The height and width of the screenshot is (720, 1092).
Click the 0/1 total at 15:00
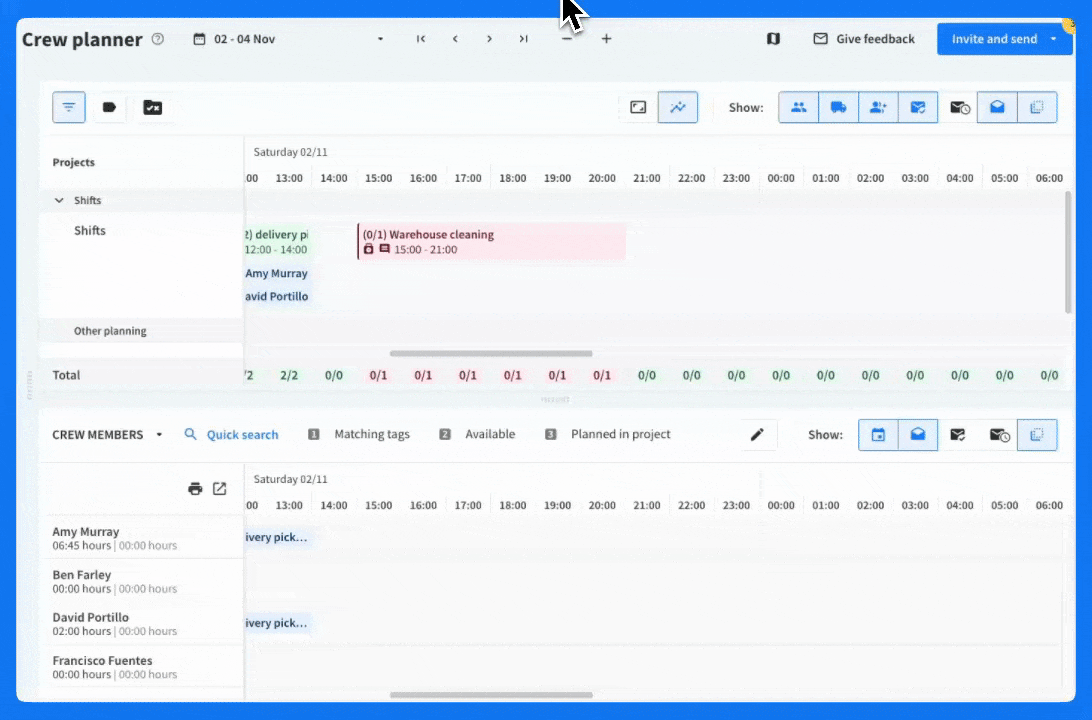[x=378, y=375]
